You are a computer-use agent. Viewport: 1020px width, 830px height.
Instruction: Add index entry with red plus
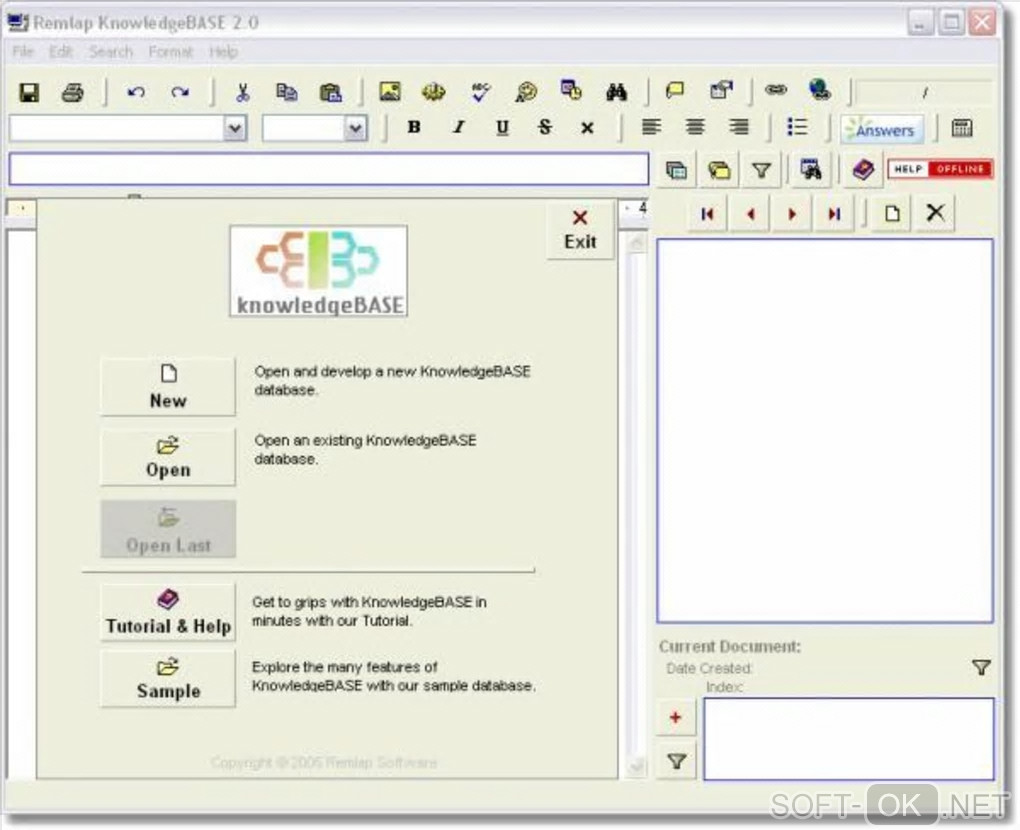(676, 717)
